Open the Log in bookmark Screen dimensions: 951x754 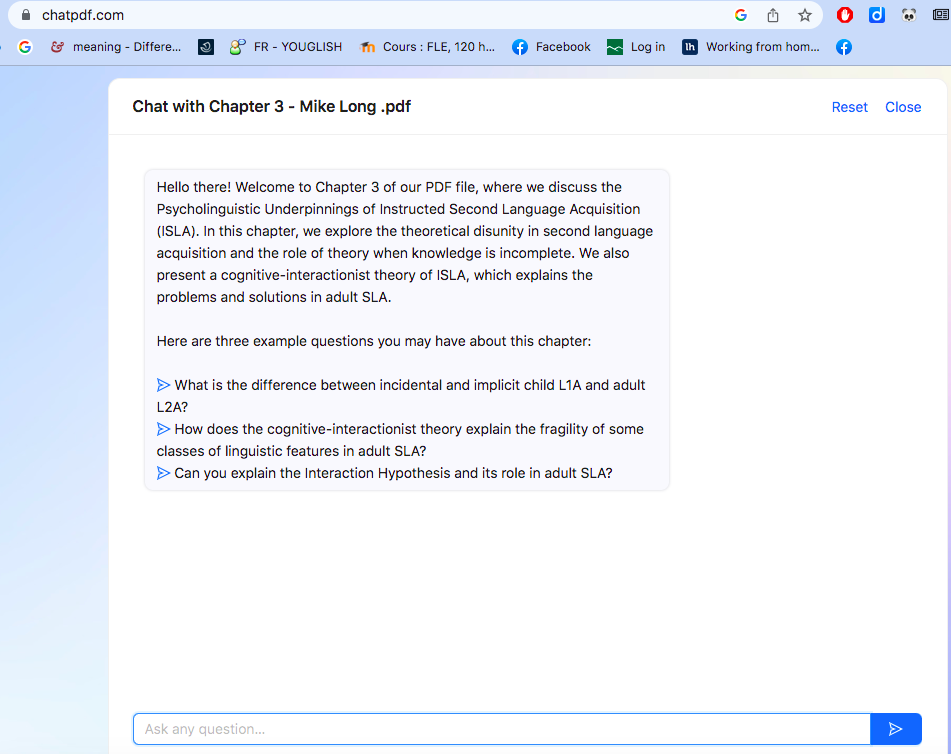636,47
